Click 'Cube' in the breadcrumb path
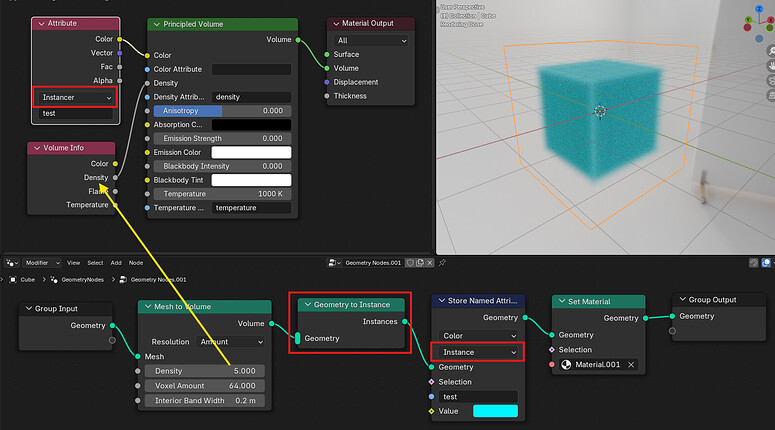The image size is (775, 430). 28,280
